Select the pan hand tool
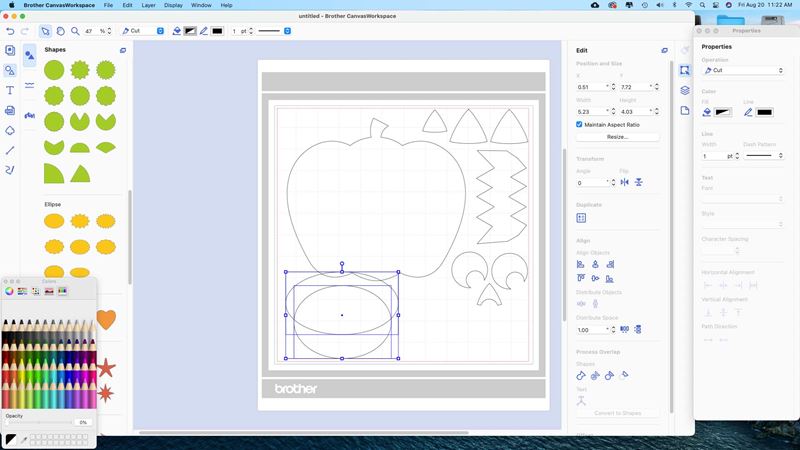Screen dimensions: 800x450 point(60,31)
